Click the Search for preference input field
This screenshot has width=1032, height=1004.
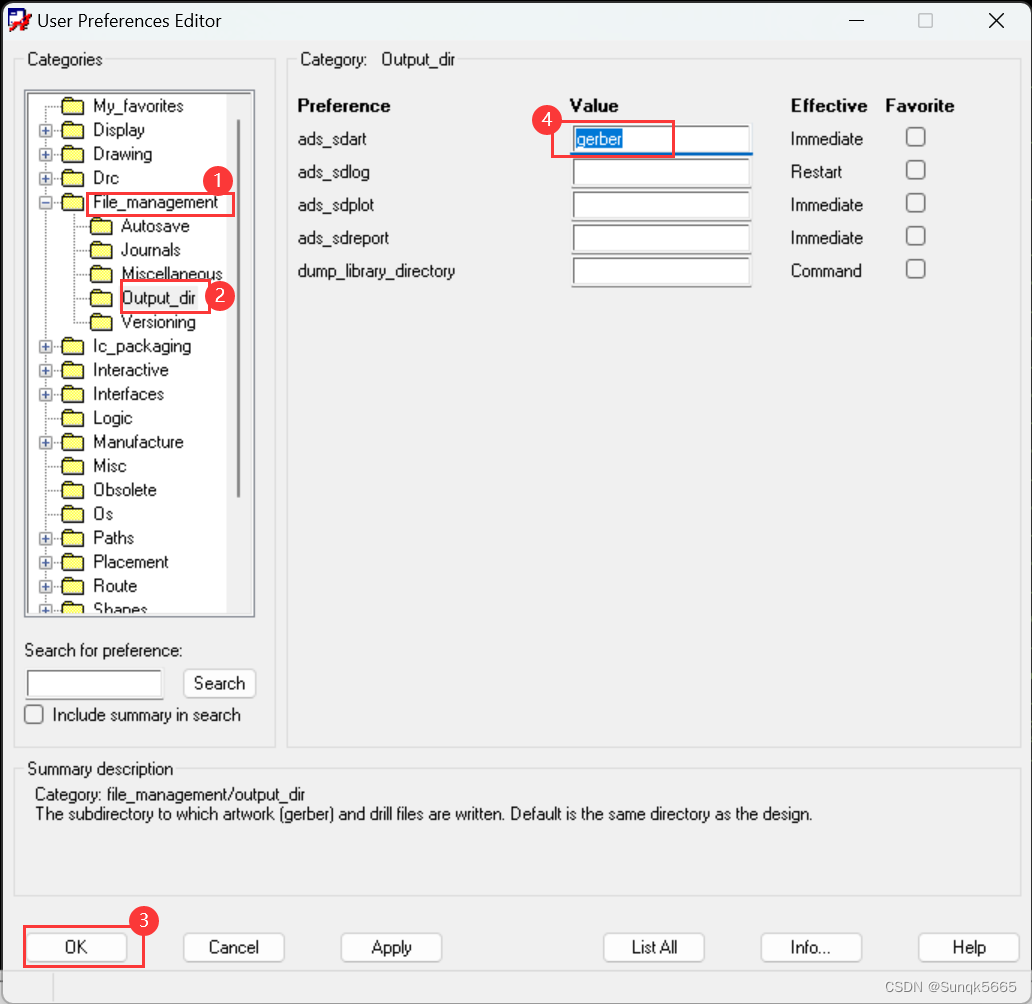[94, 684]
